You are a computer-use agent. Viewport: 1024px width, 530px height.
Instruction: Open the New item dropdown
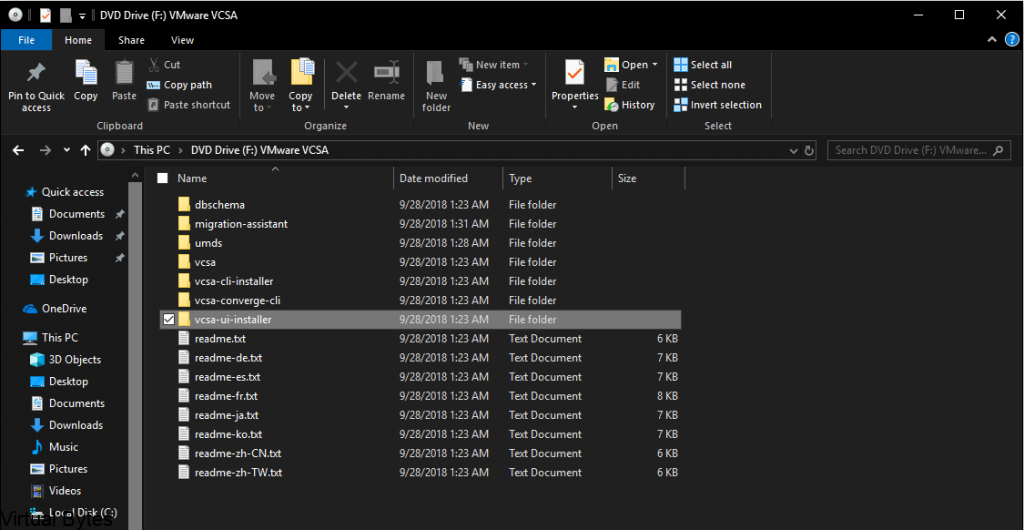click(x=494, y=65)
